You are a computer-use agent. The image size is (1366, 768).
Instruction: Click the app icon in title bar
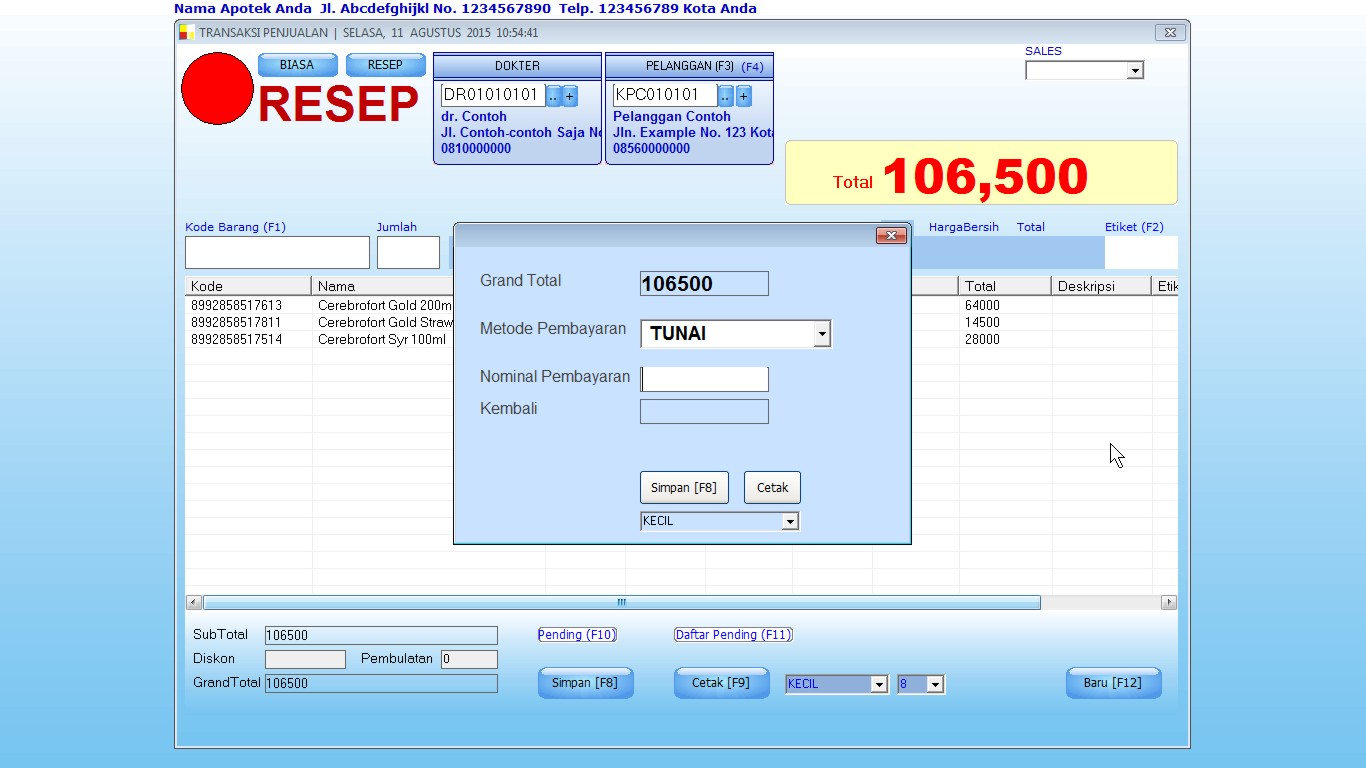pos(187,32)
